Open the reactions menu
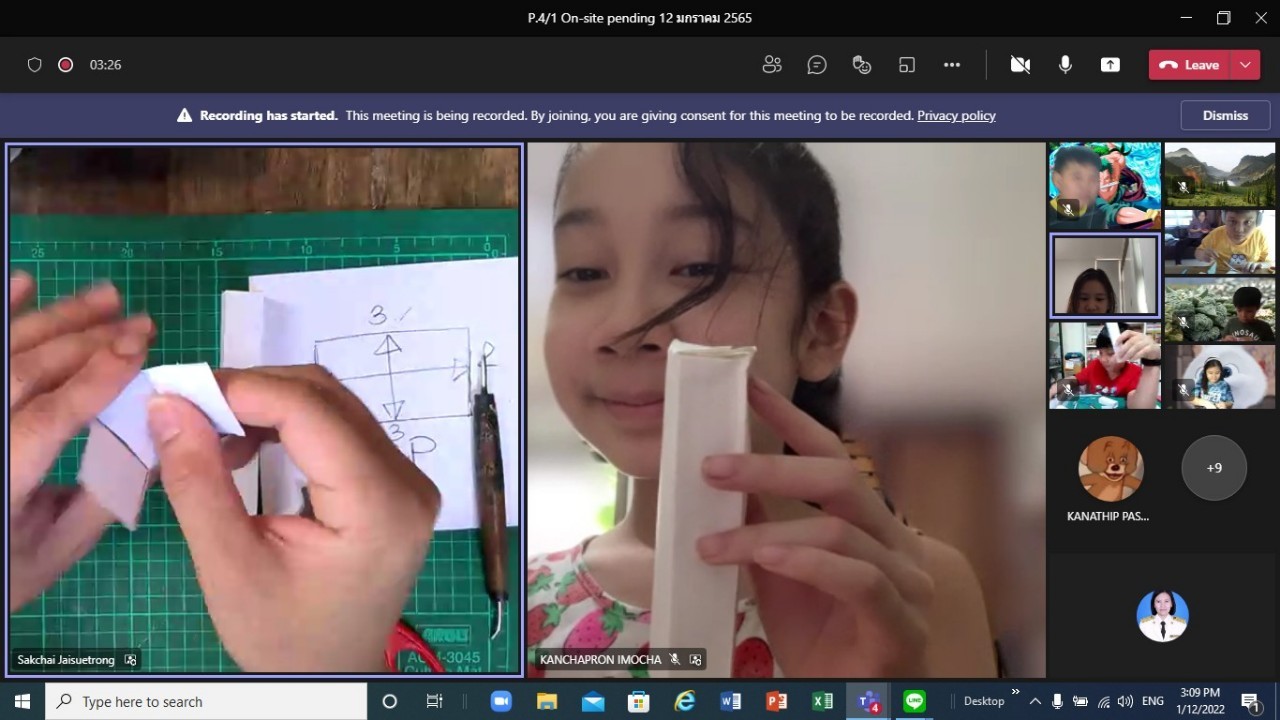The height and width of the screenshot is (720, 1280). click(862, 65)
